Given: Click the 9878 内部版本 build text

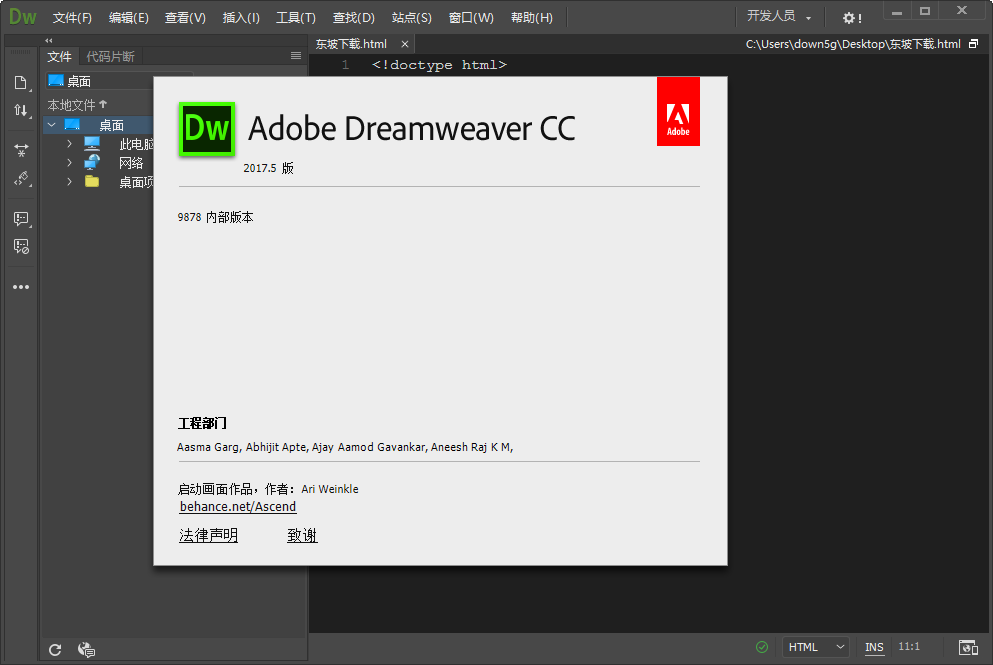Looking at the screenshot, I should [215, 217].
